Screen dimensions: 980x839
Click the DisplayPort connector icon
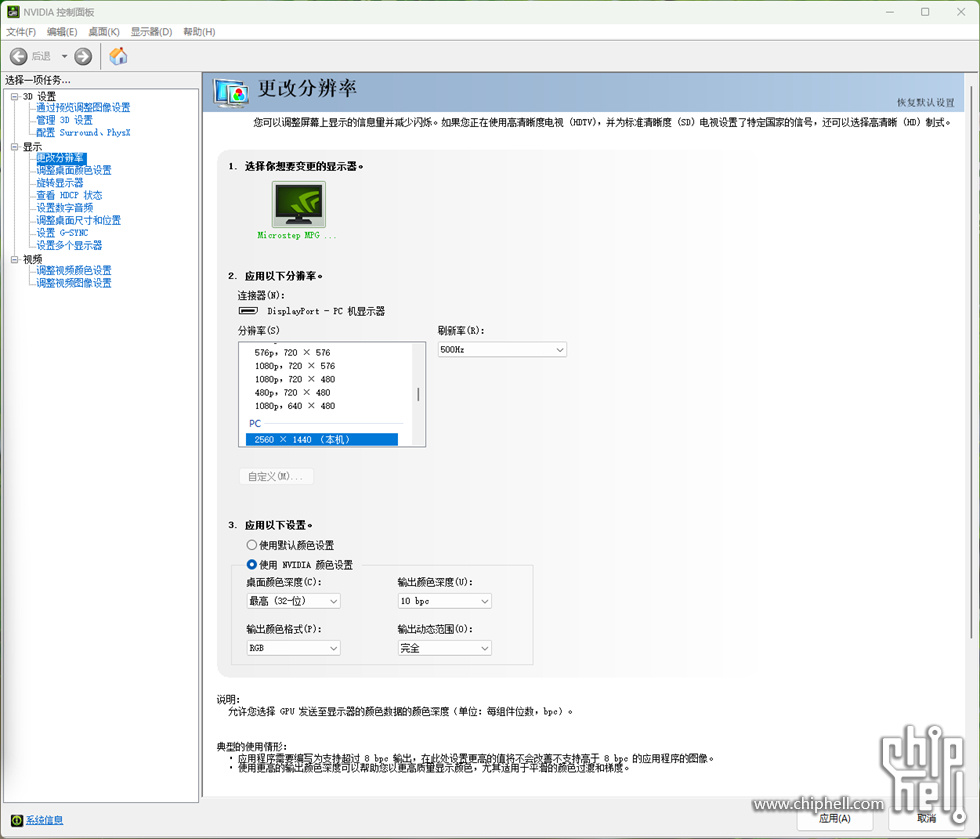(x=246, y=311)
